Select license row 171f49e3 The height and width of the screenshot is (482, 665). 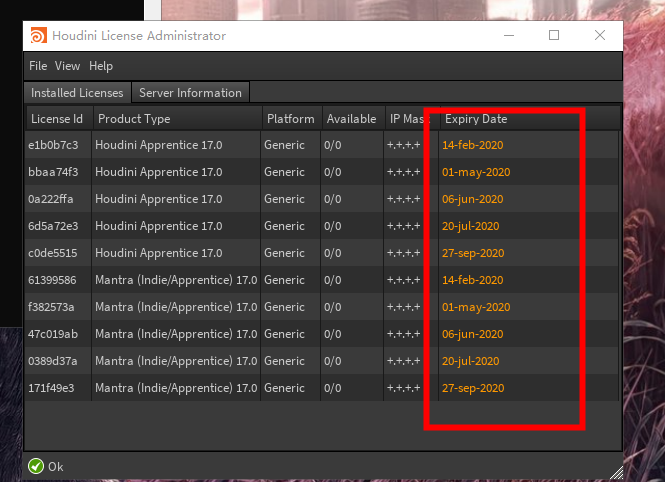322,388
